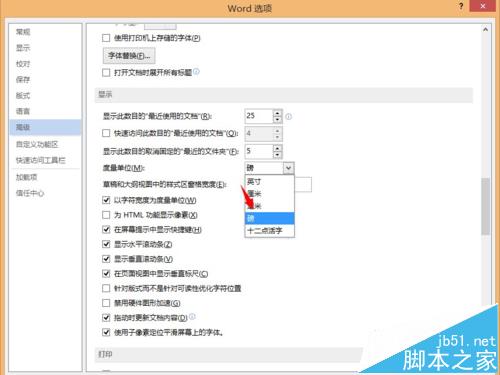Enable 禁用硬件图形加速 checkbox
This screenshot has height=375, width=500.
tap(106, 303)
